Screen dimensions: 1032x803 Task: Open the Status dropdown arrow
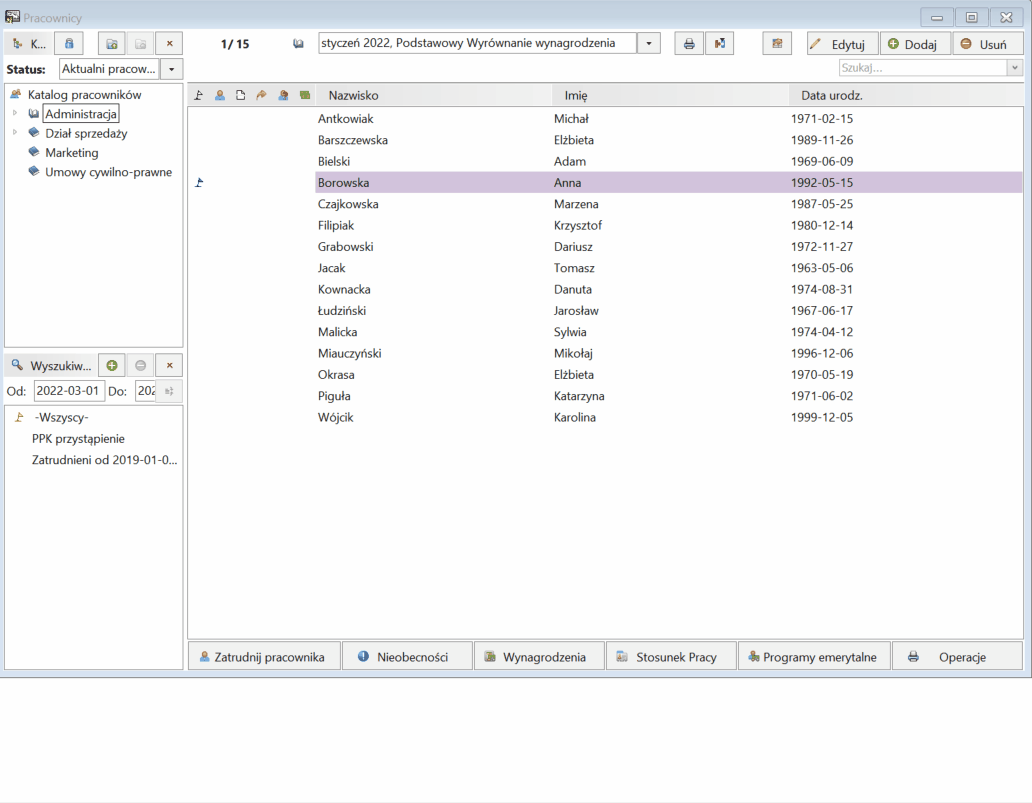pos(171,69)
